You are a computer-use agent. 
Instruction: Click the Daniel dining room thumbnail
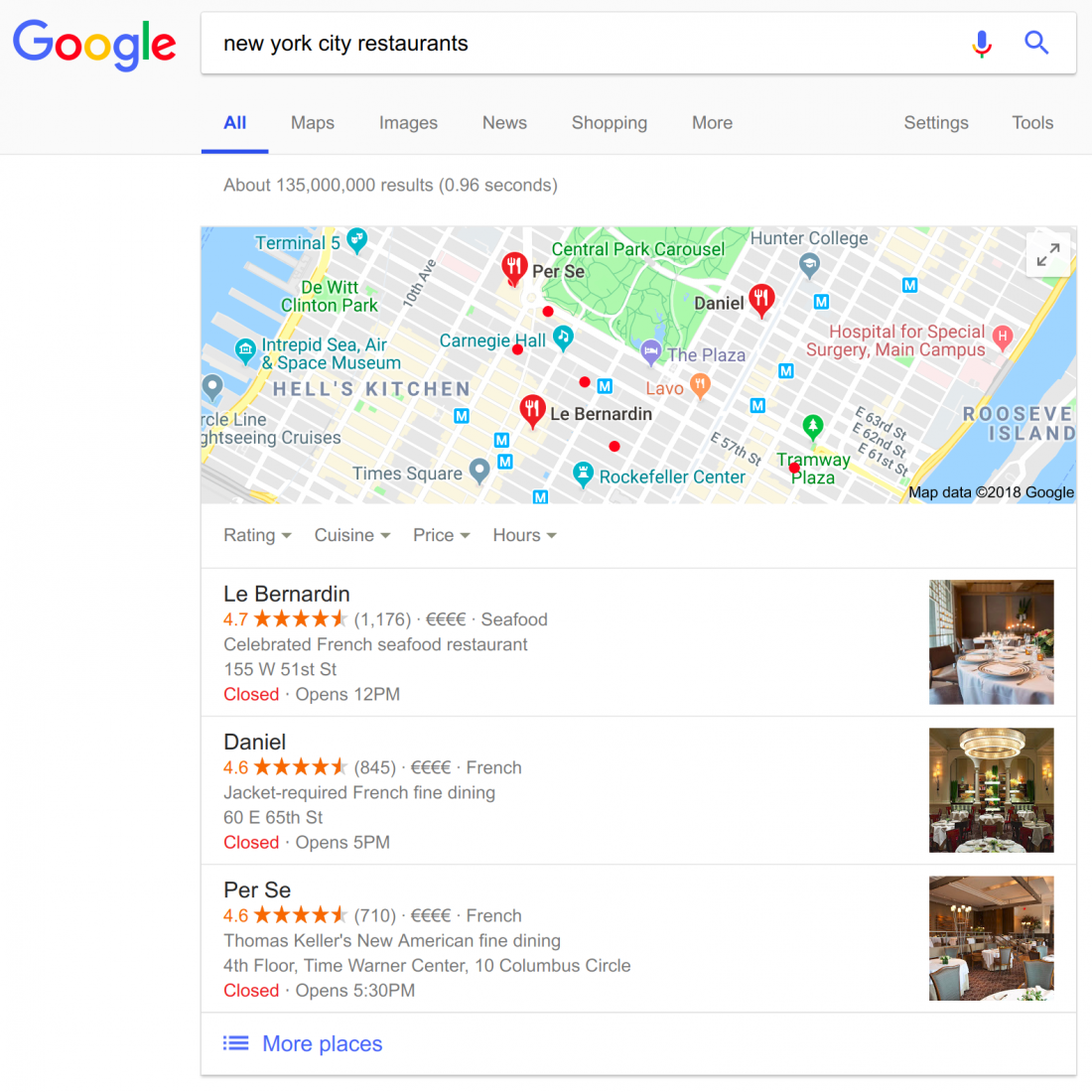pos(991,790)
